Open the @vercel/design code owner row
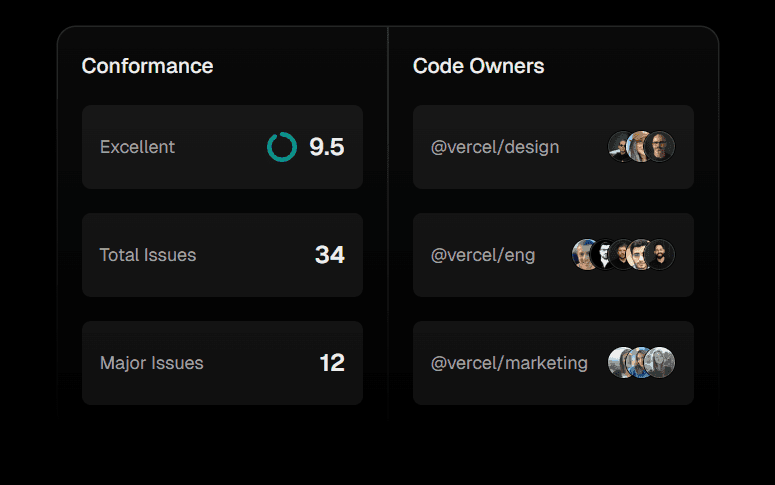The width and height of the screenshot is (775, 485). click(554, 147)
